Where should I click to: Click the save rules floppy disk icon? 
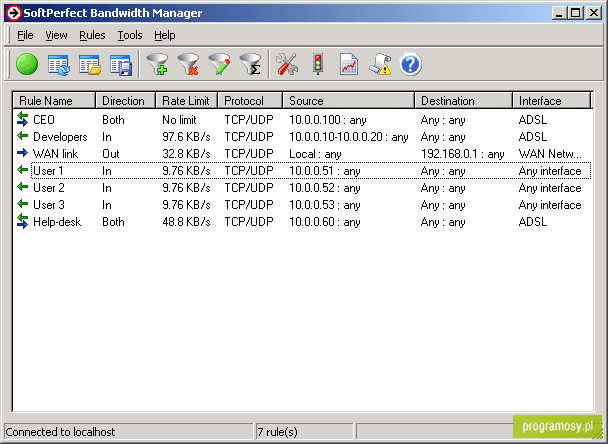tap(121, 65)
